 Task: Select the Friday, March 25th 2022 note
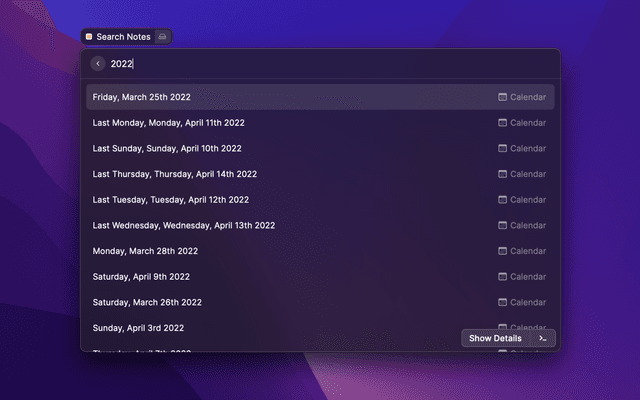tap(142, 97)
